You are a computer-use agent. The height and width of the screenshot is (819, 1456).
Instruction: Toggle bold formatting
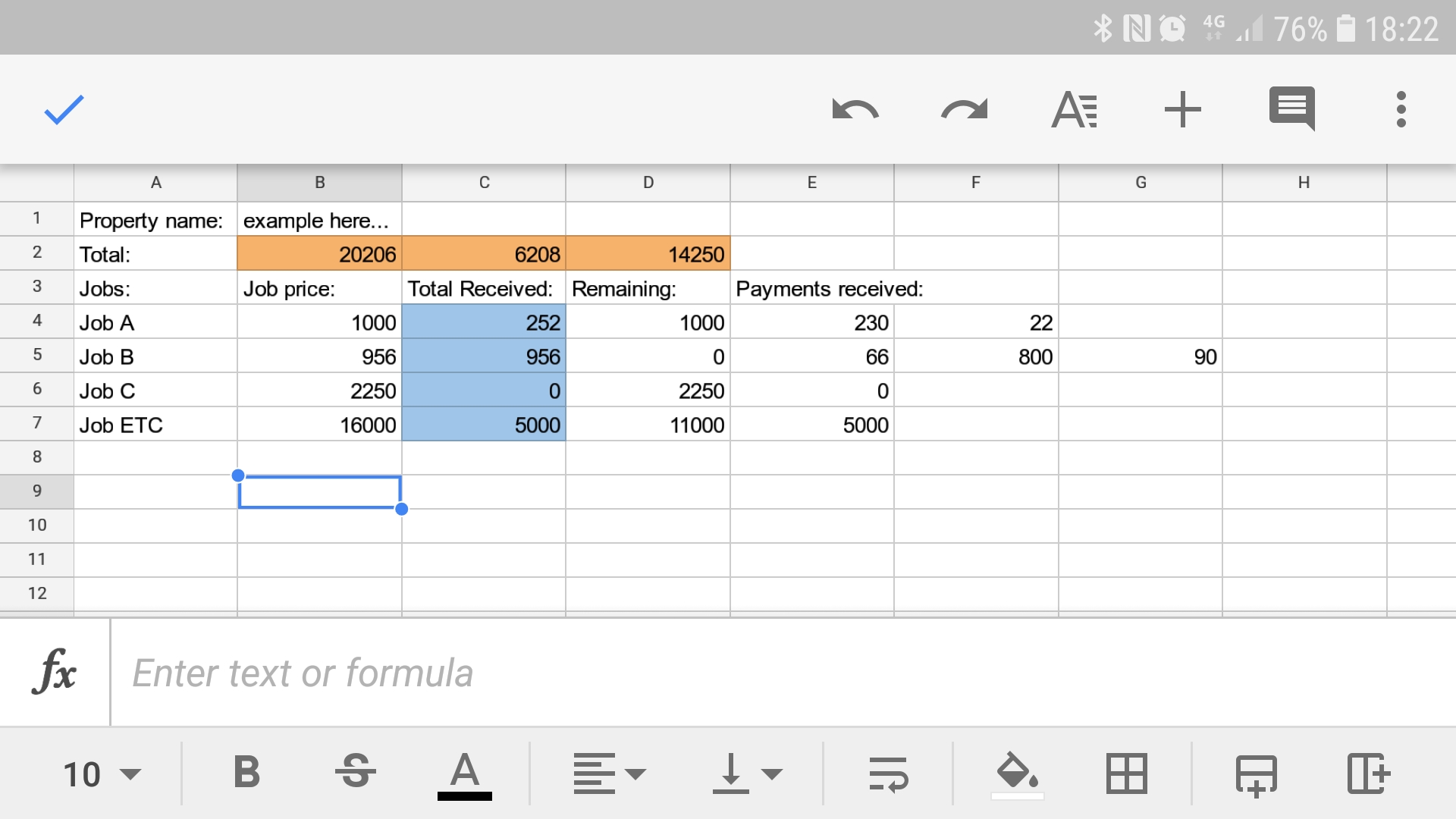(x=246, y=773)
